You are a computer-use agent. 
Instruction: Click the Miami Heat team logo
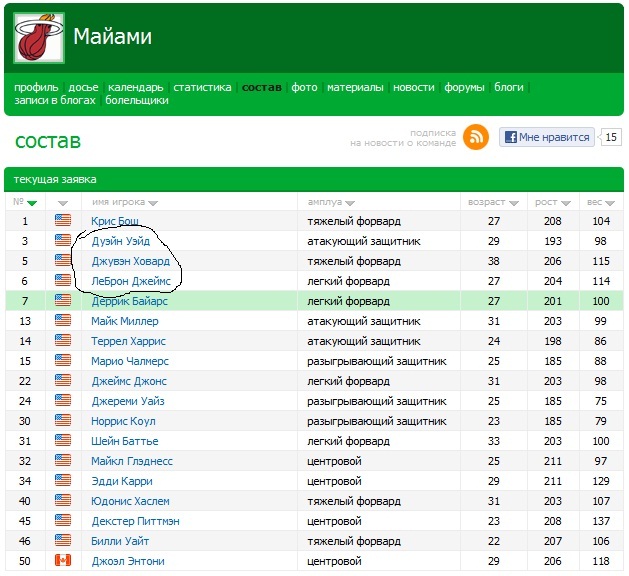click(x=38, y=39)
